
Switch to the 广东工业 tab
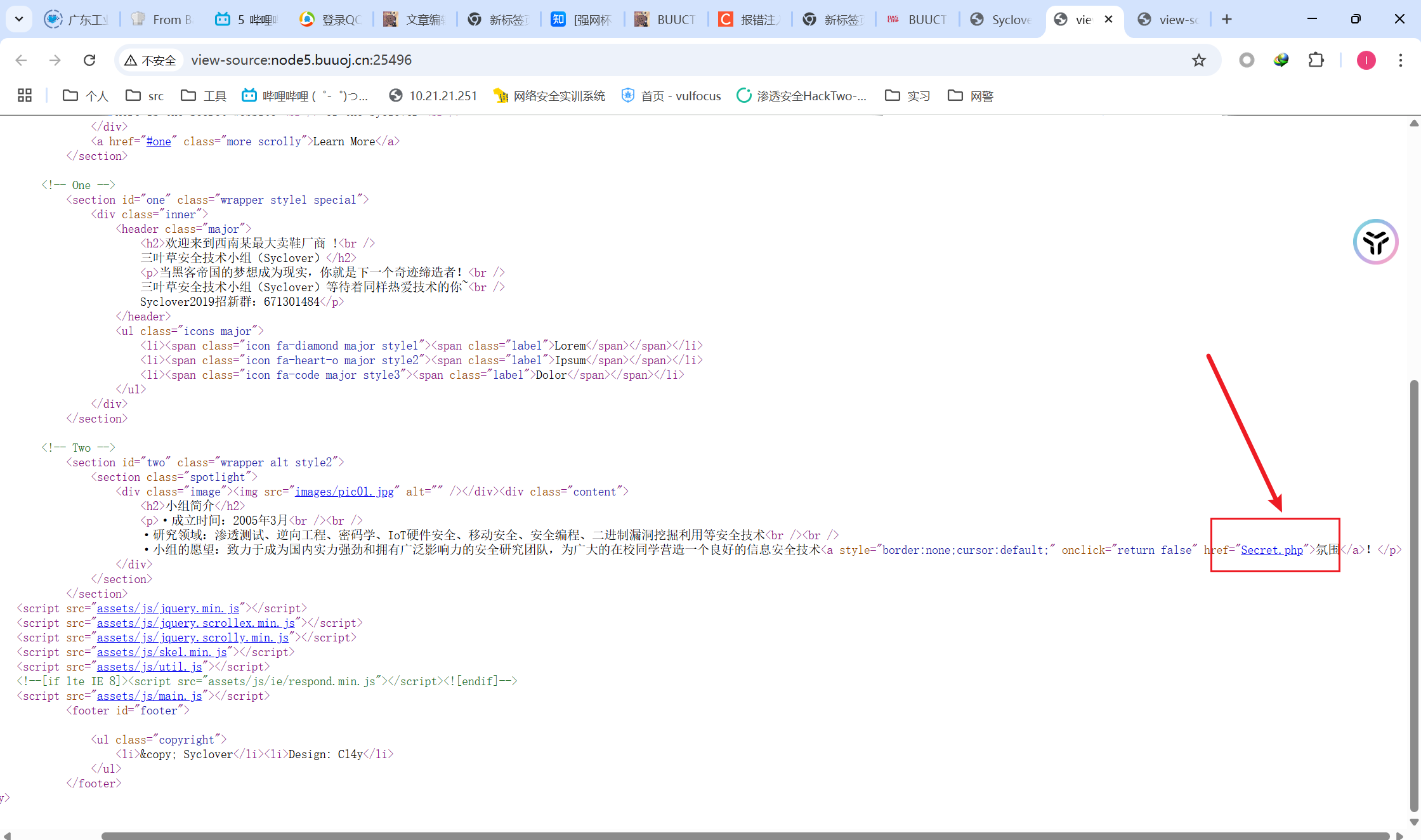(x=76, y=20)
